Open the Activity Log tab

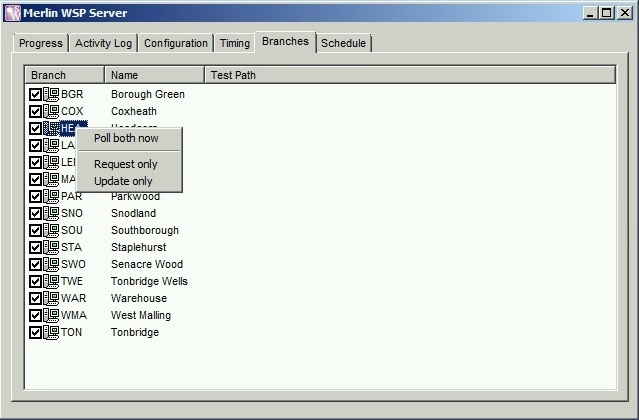click(103, 43)
